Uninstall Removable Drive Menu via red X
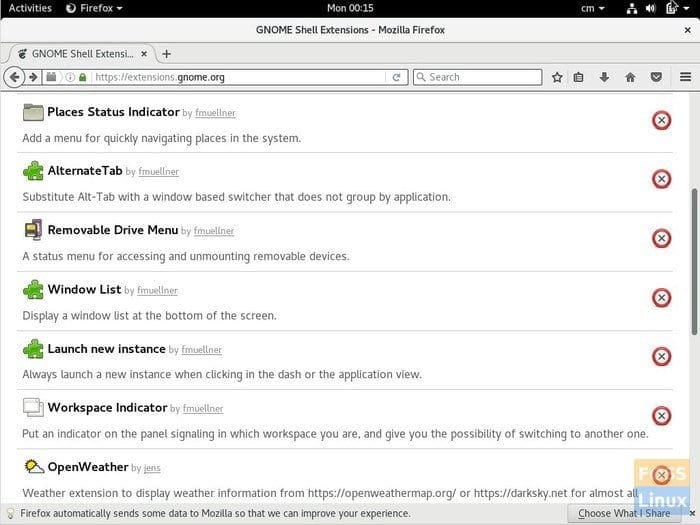700x525 pixels. tap(661, 238)
